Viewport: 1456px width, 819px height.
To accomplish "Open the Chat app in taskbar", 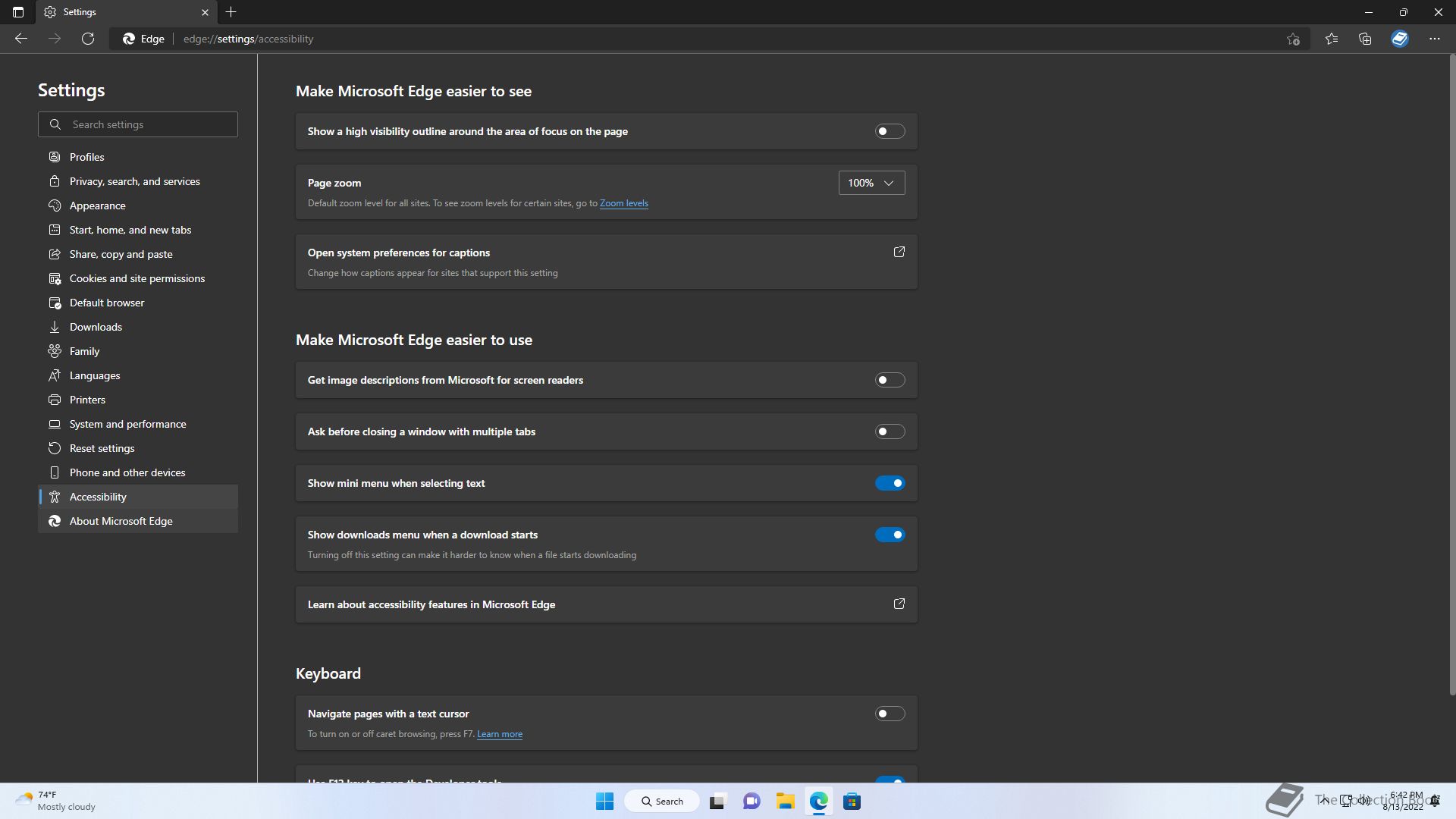I will pos(752,802).
